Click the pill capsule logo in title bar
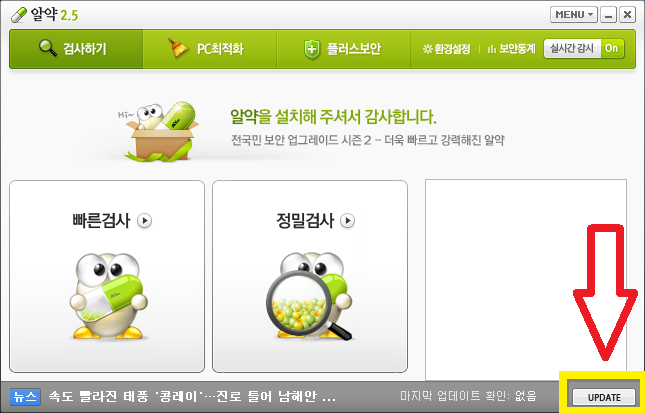Viewport: 645px width, 413px height. click(x=19, y=15)
